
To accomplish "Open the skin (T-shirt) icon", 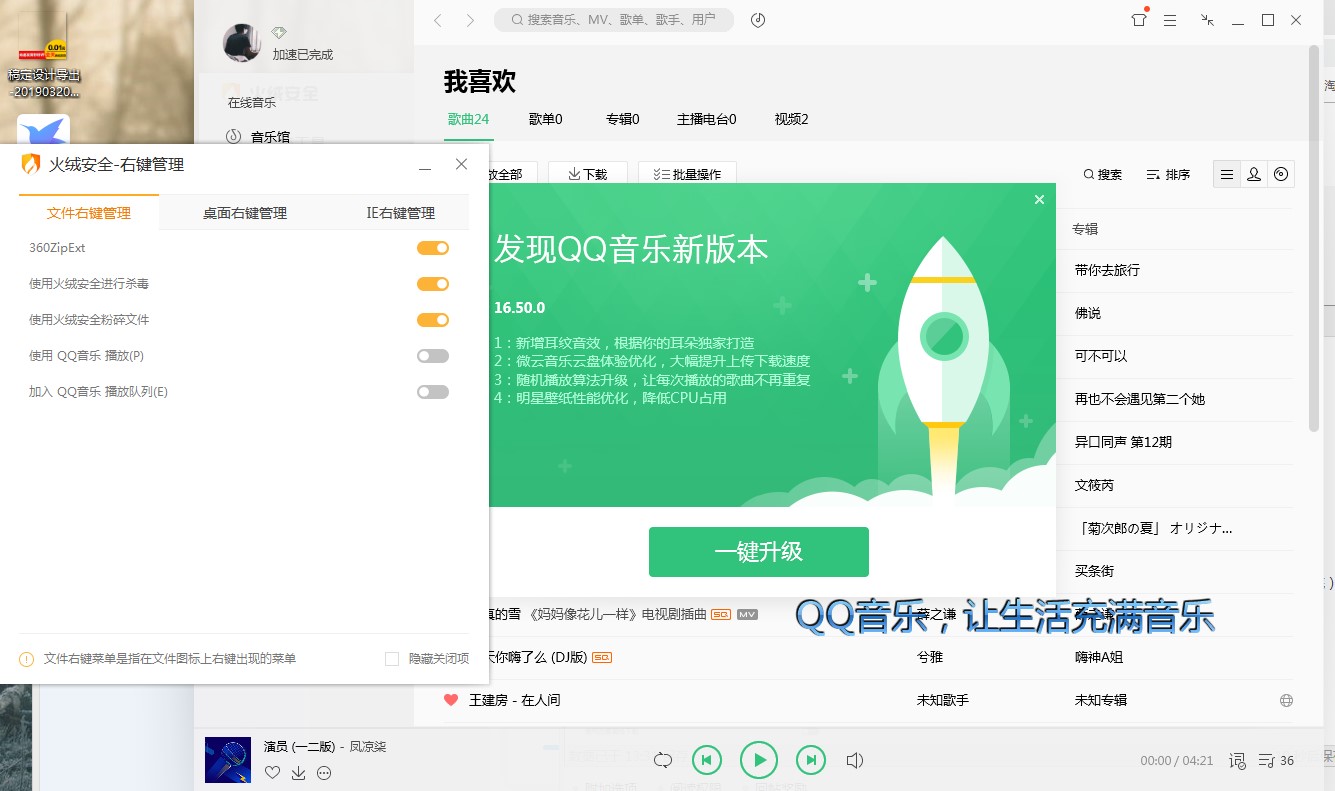I will (1138, 20).
